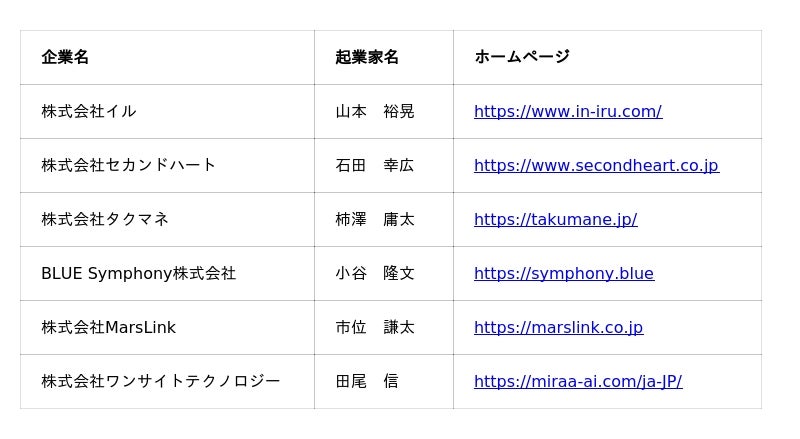The height and width of the screenshot is (439, 800).
Task: Click the 株式会社MarsLink cell
Action: [x=108, y=327]
